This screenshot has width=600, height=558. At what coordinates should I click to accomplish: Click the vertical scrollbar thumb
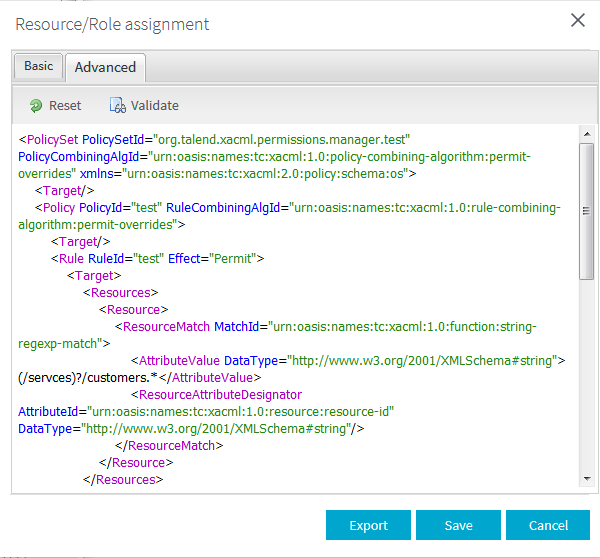point(587,210)
